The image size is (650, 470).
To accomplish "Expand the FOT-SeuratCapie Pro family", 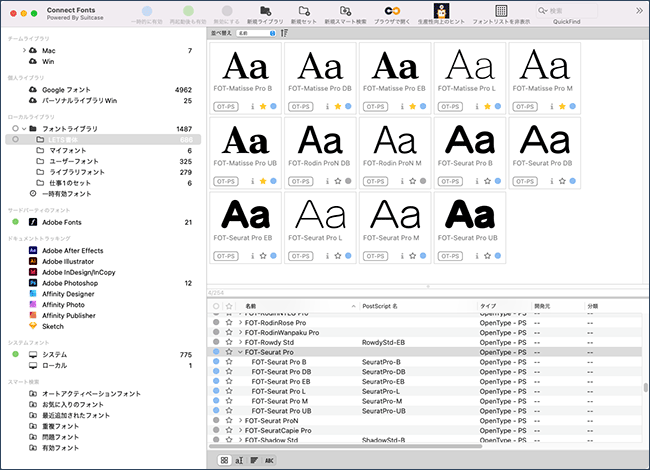I will point(240,431).
